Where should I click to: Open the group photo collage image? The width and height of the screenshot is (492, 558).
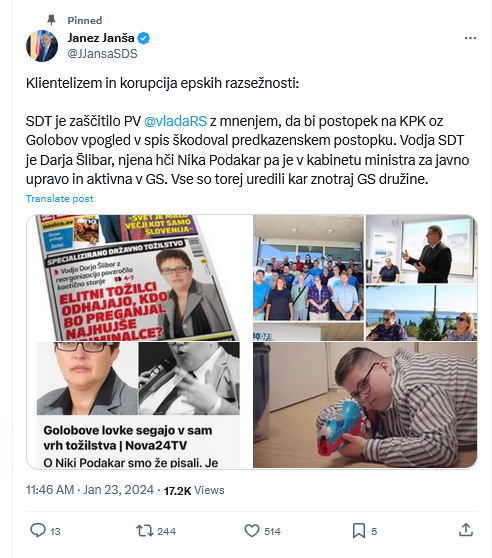(x=365, y=278)
